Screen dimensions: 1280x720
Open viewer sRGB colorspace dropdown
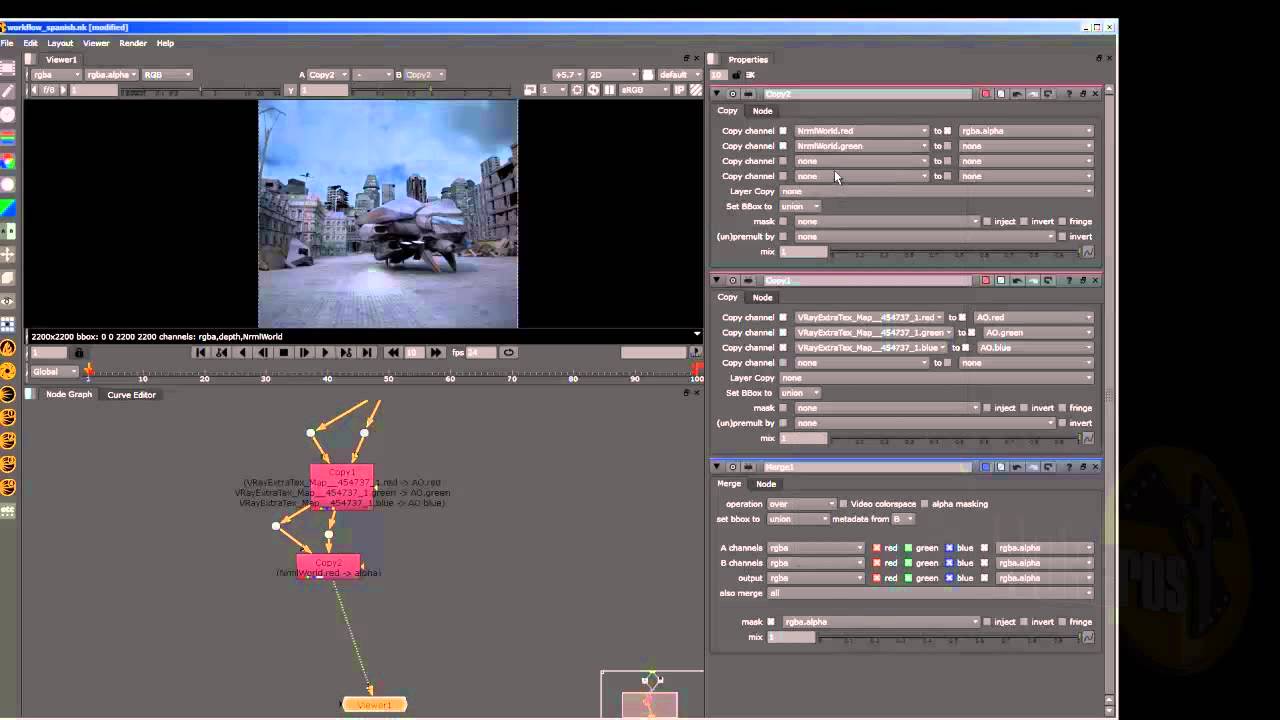(x=645, y=90)
